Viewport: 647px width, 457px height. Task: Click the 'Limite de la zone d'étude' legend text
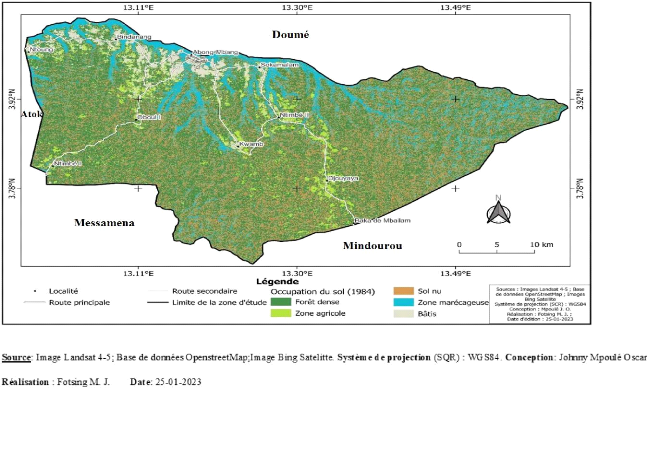[x=220, y=302]
